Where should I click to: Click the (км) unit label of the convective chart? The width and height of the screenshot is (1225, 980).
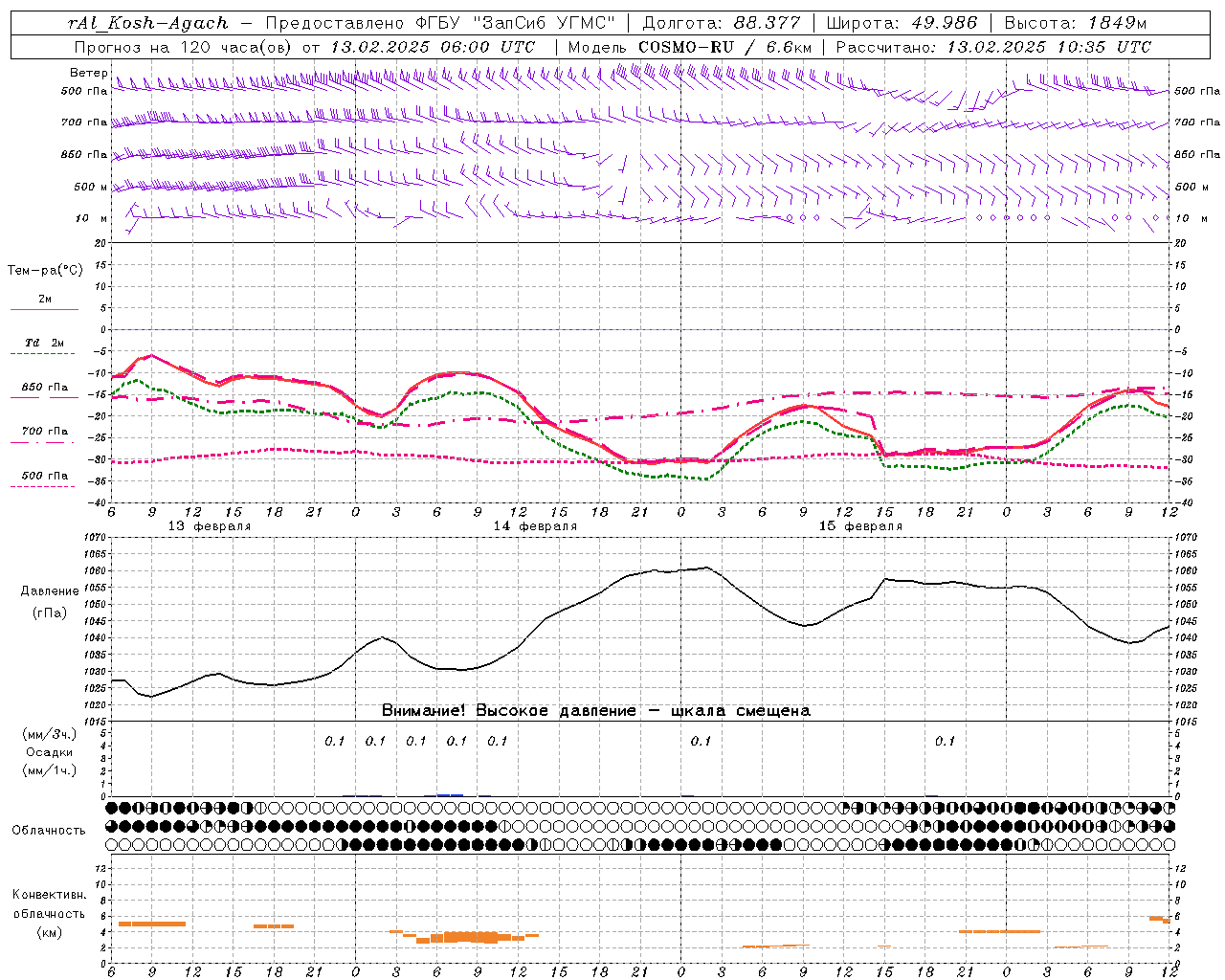(49, 932)
